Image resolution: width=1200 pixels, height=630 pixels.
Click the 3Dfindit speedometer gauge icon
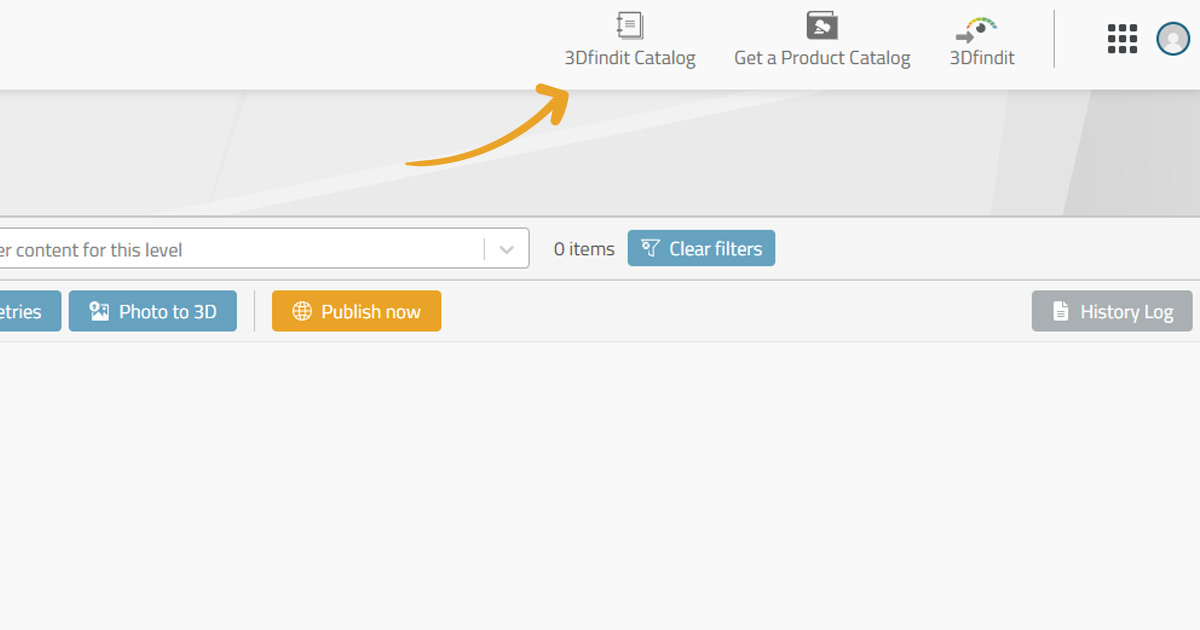click(975, 25)
